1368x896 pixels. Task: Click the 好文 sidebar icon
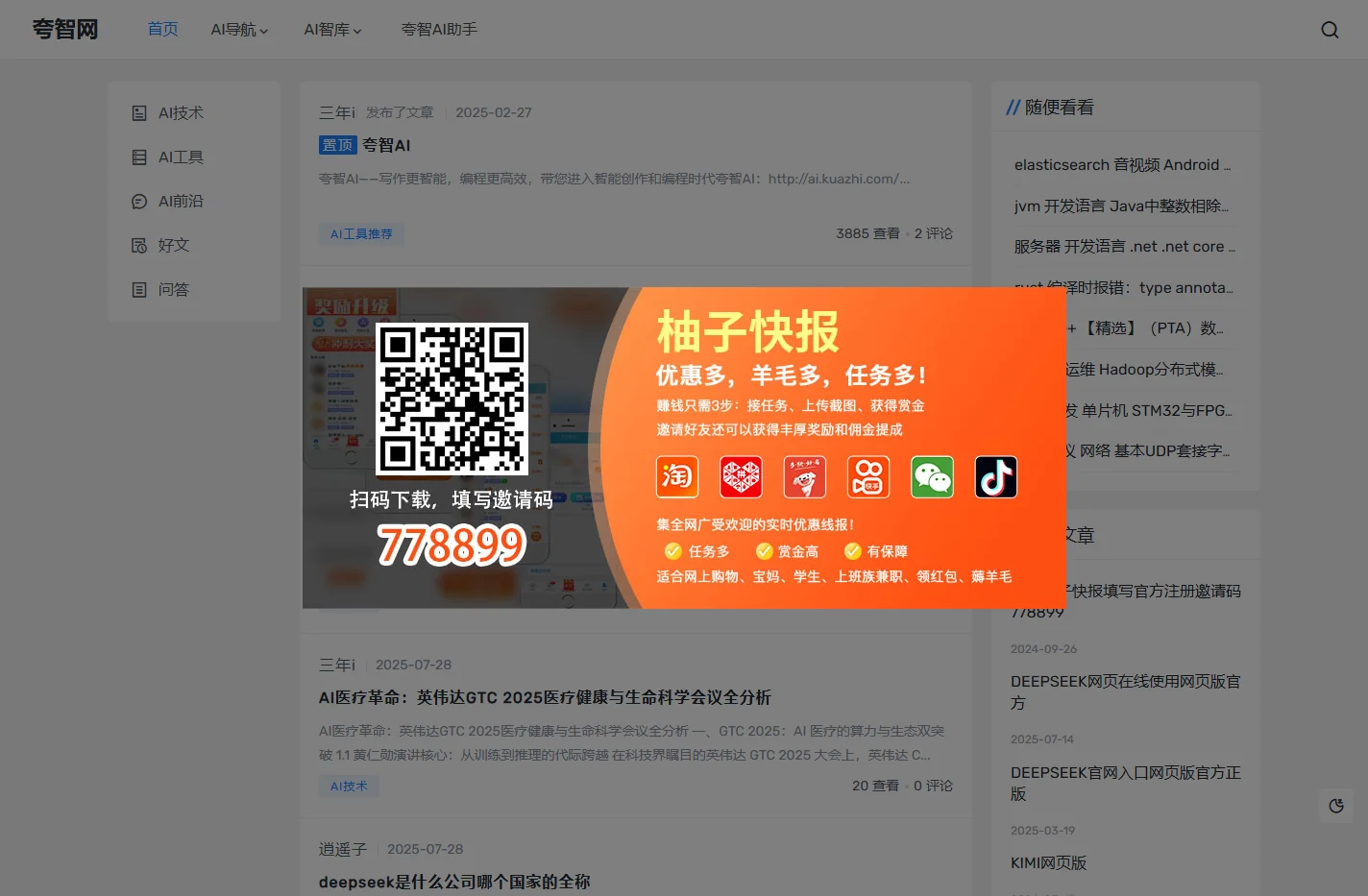click(x=139, y=246)
